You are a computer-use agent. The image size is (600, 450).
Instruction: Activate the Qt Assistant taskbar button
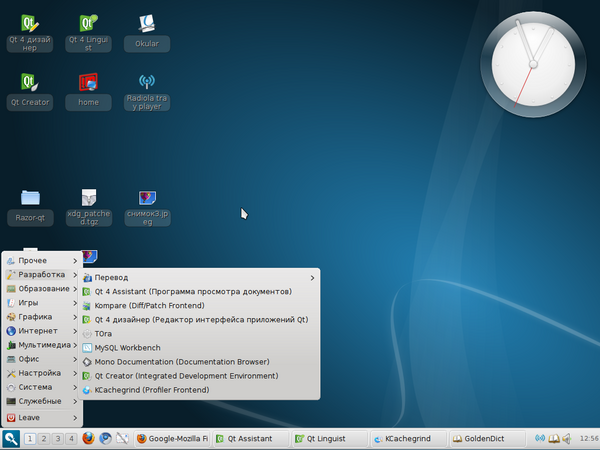[251, 439]
